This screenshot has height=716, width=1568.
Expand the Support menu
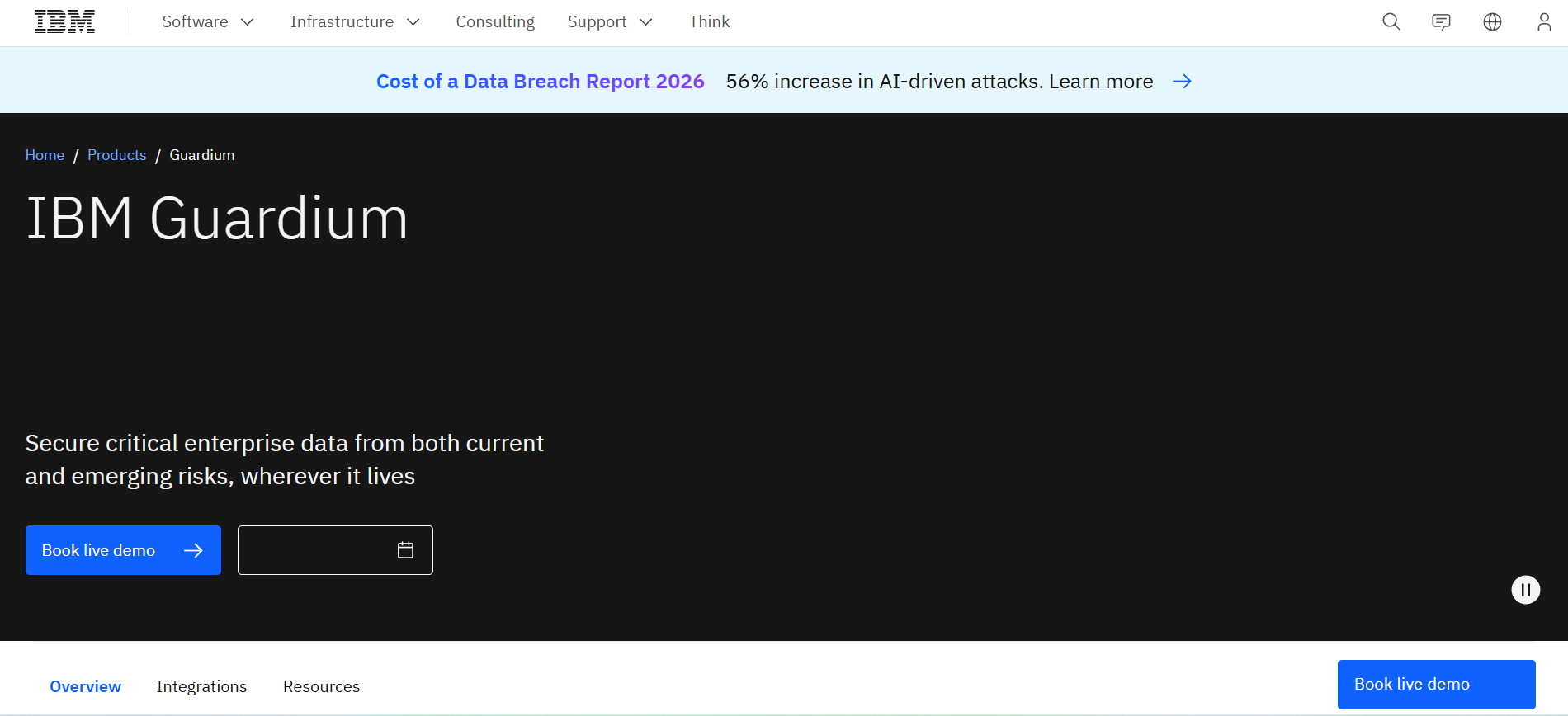610,22
